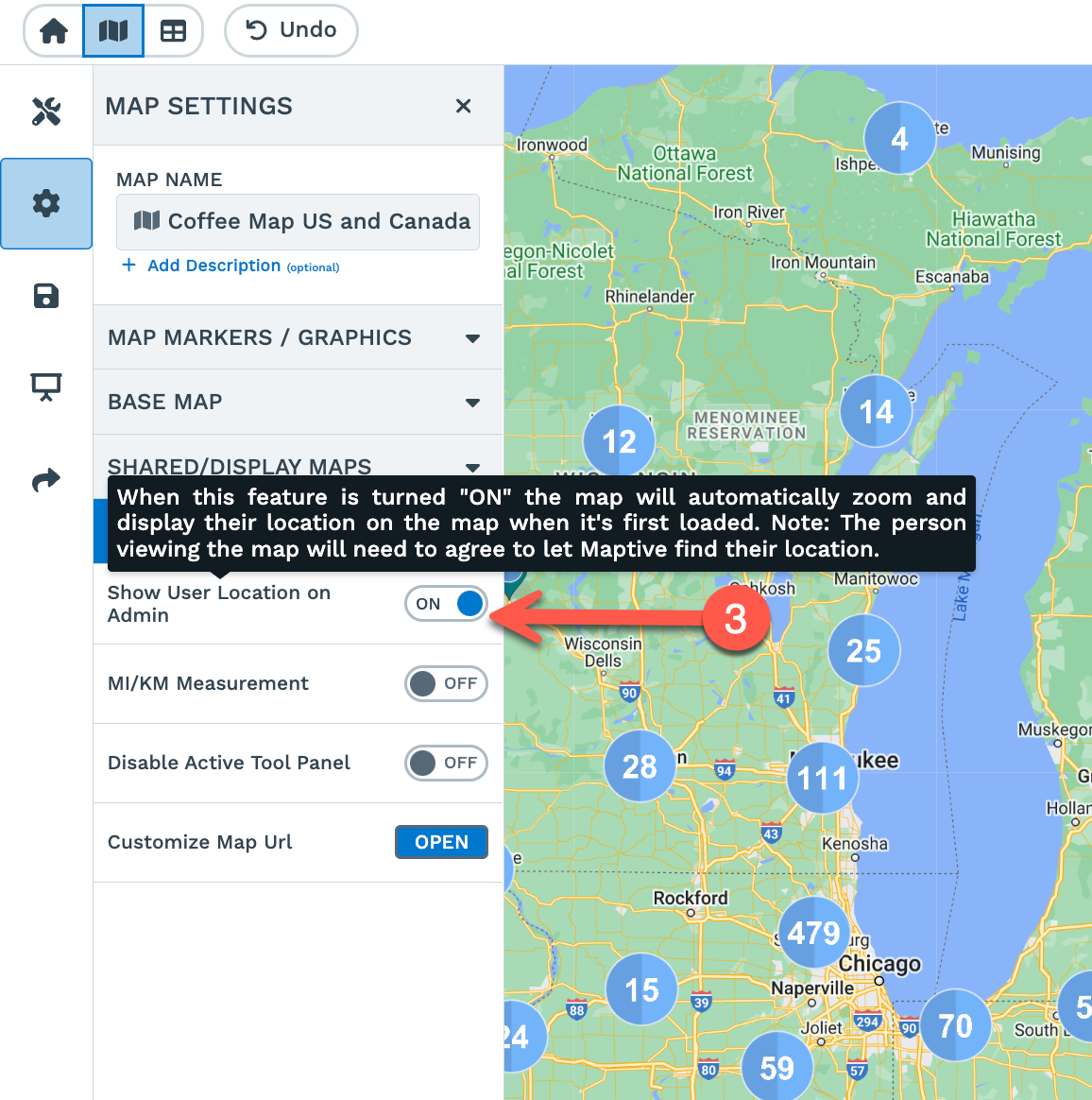Toggle MI/KM Measurement switch
1092x1100 pixels.
(x=446, y=683)
